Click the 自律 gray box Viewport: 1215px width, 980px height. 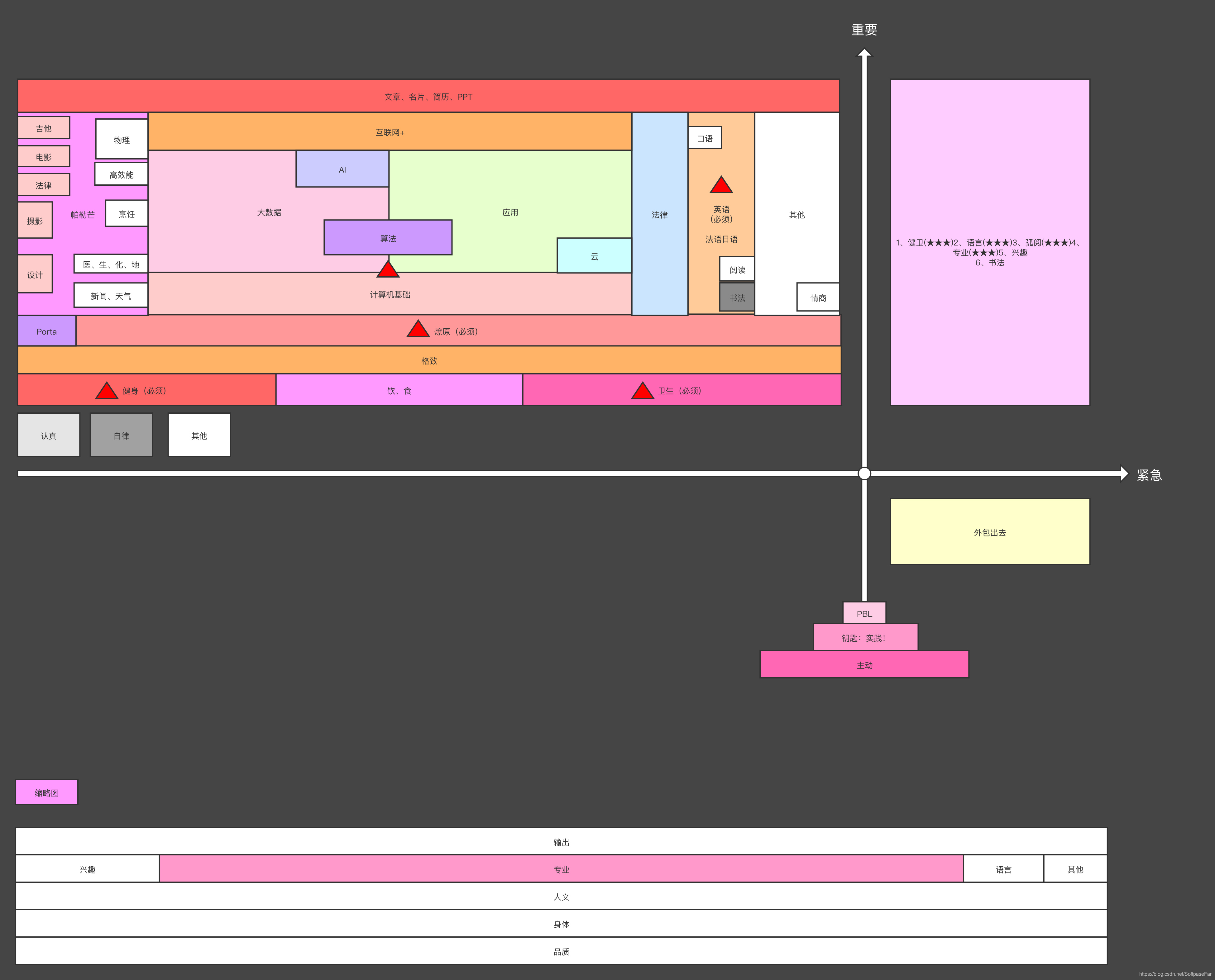[x=122, y=435]
